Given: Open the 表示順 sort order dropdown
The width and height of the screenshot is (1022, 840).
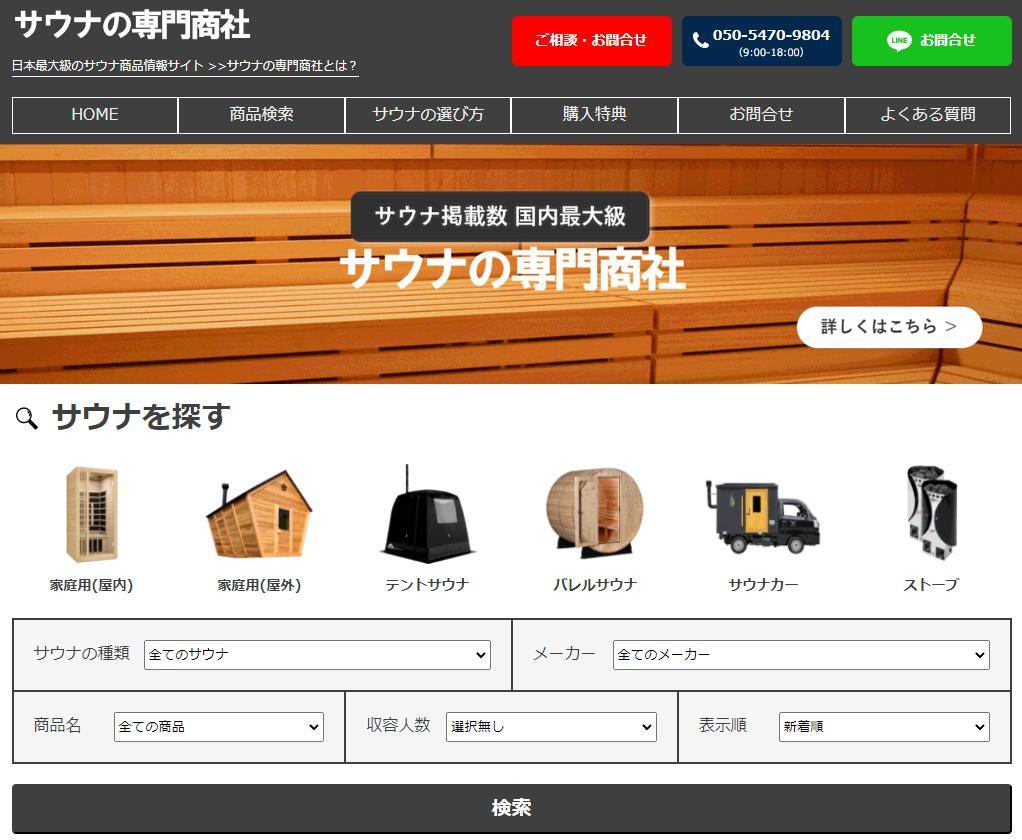Looking at the screenshot, I should (x=884, y=727).
